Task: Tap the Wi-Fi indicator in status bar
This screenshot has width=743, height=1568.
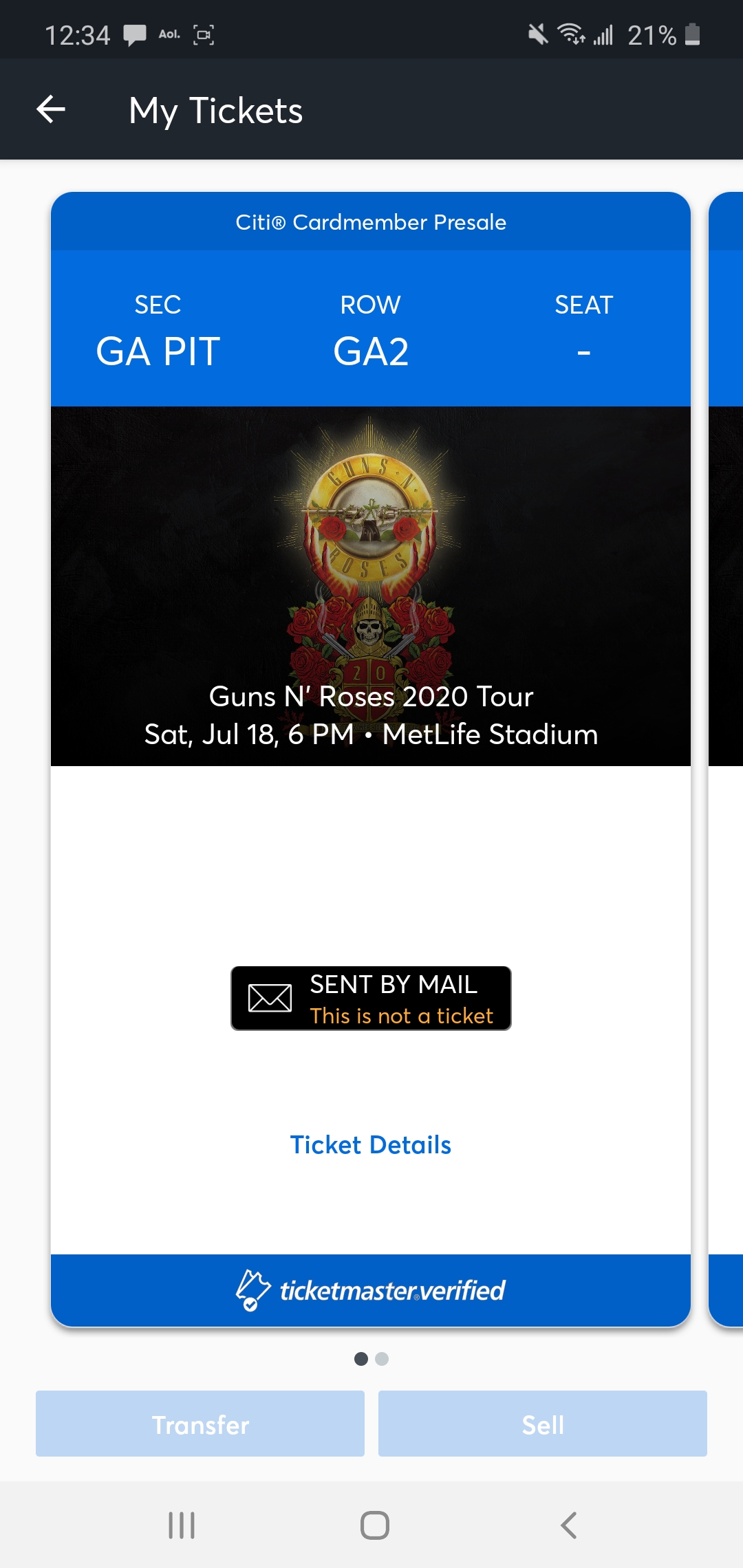Action: point(572,36)
